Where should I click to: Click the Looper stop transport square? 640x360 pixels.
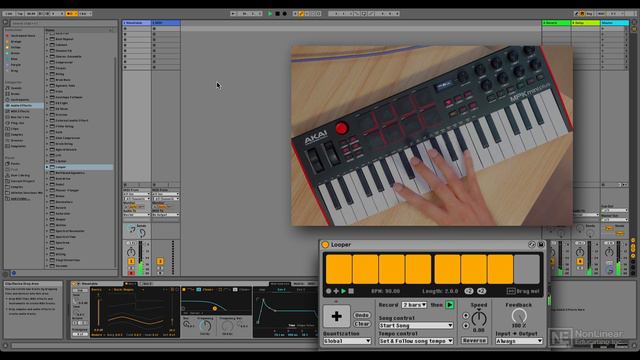[351, 291]
